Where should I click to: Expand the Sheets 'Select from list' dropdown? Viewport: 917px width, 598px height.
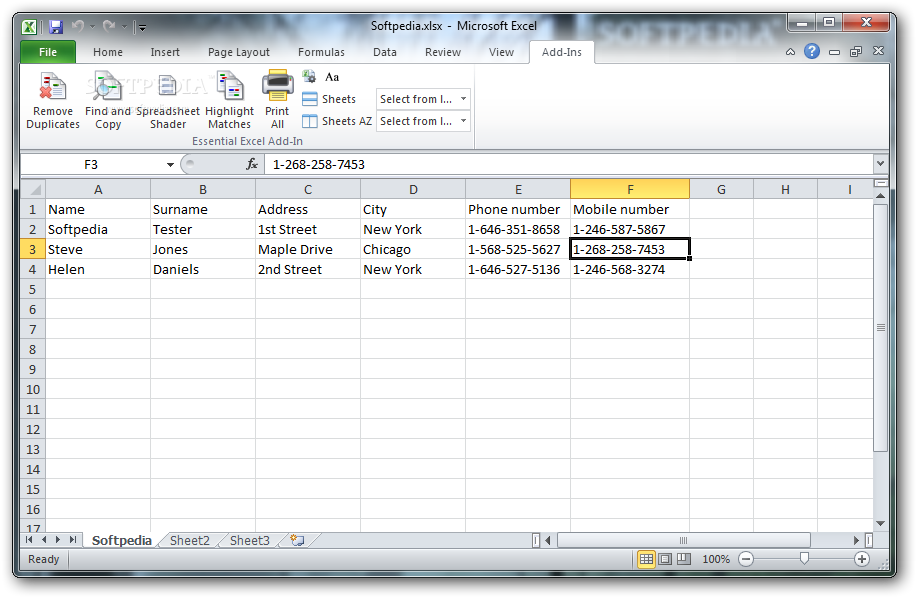coord(463,99)
